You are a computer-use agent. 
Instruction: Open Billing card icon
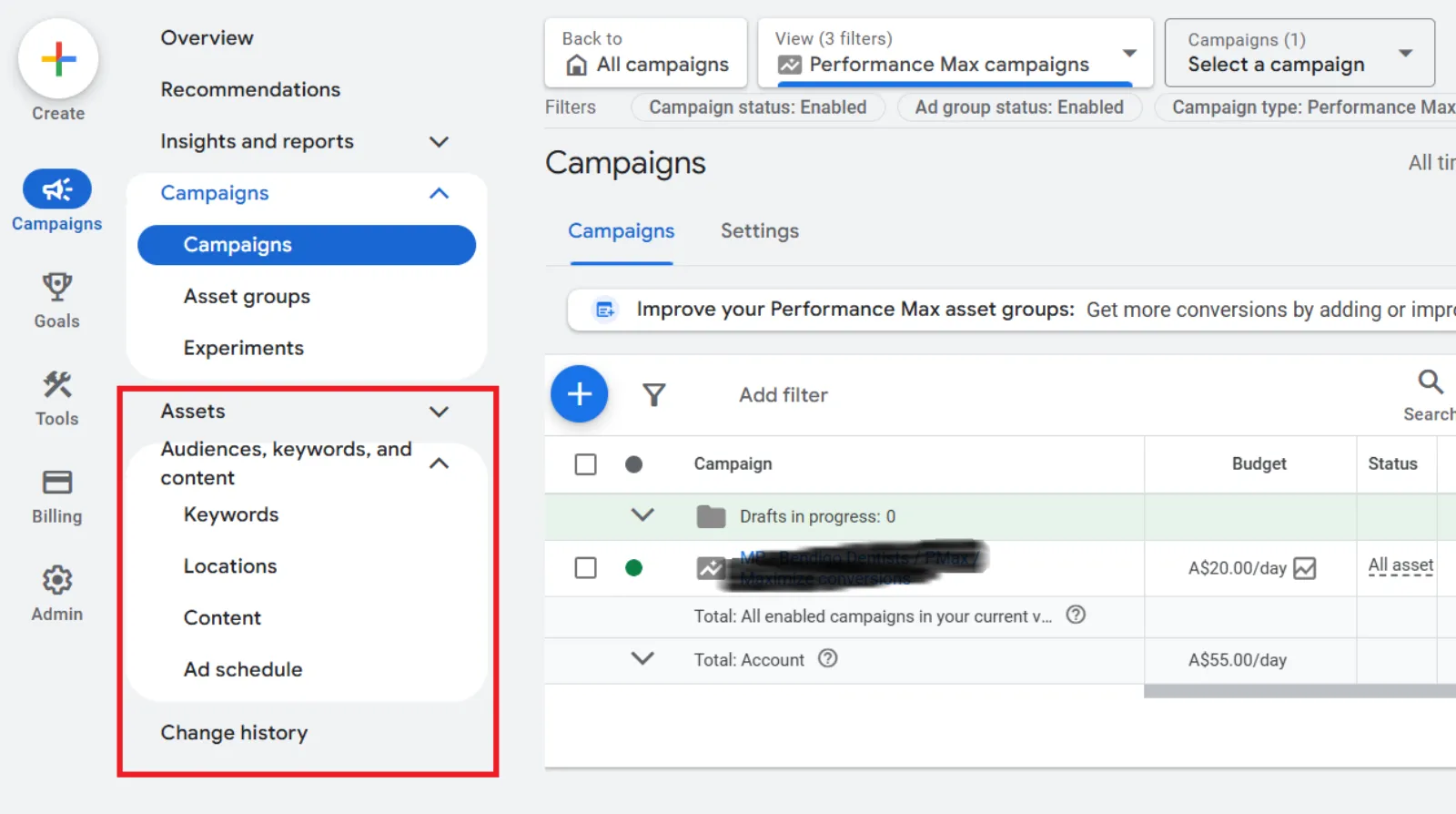click(x=57, y=483)
